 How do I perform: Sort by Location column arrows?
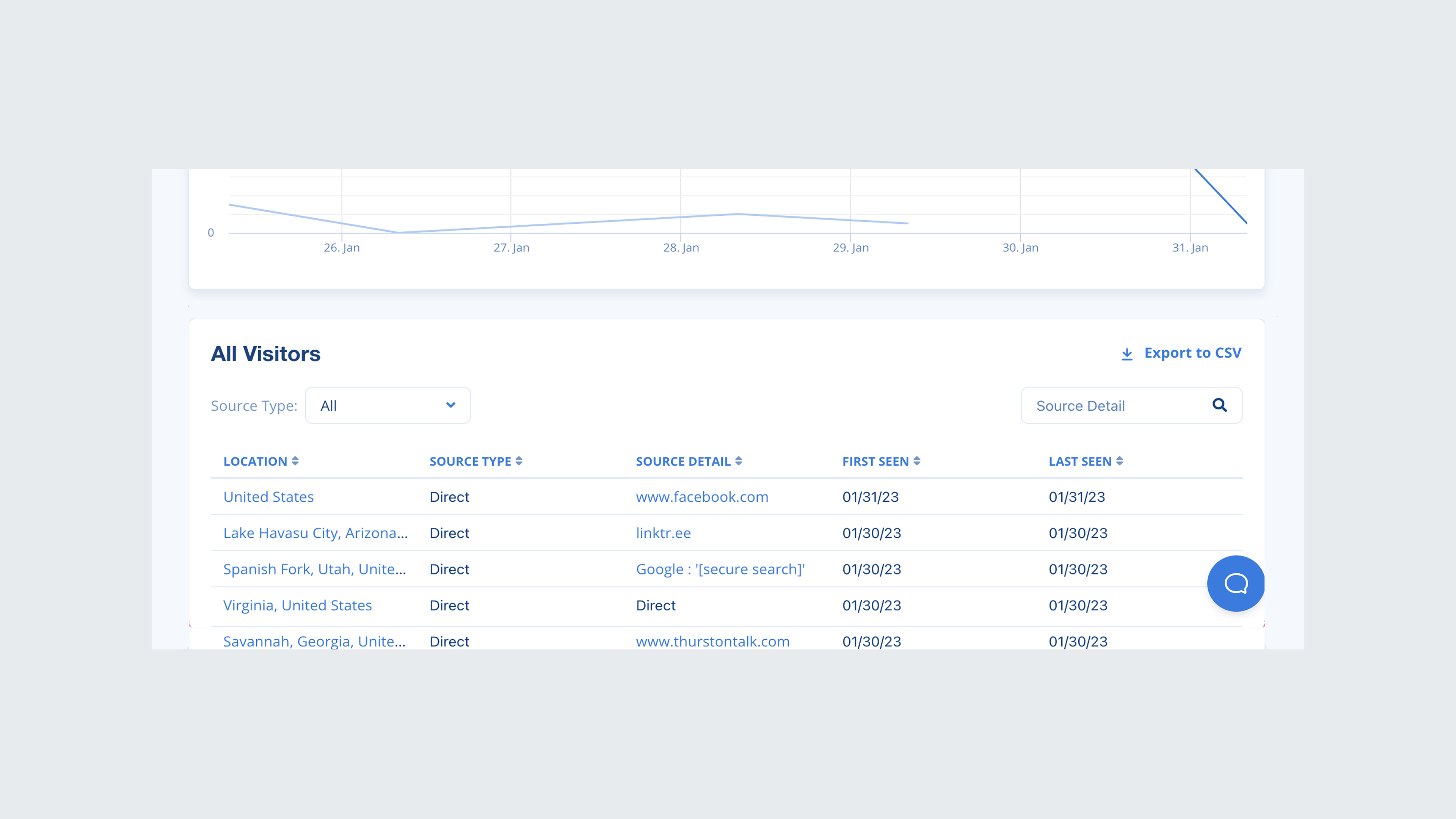click(x=295, y=461)
